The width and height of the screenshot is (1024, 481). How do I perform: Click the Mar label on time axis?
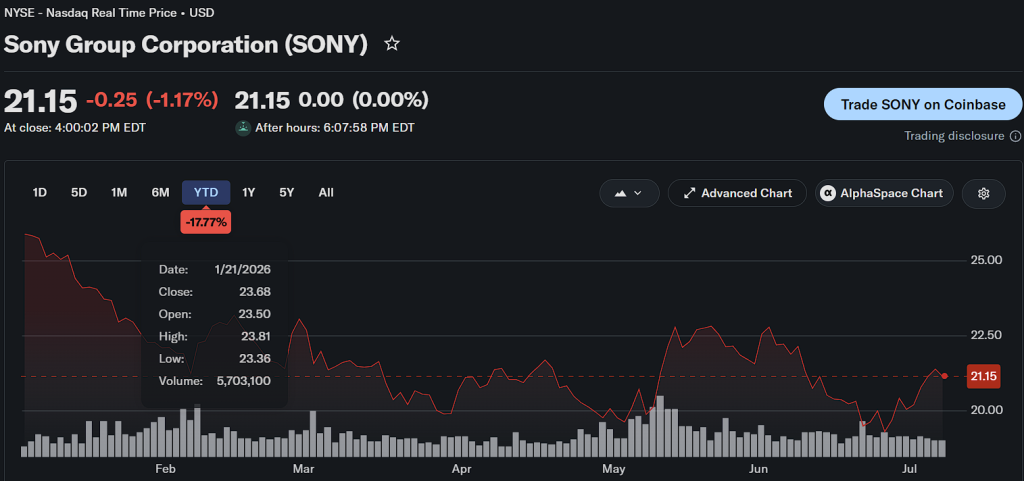304,469
